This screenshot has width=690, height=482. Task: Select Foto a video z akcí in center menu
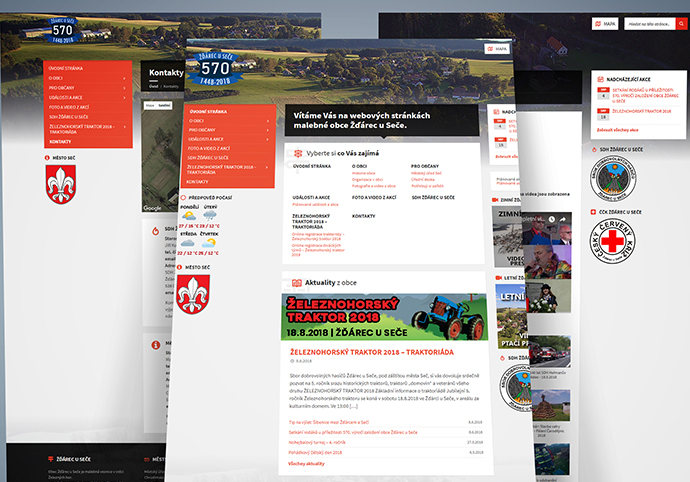tap(209, 148)
